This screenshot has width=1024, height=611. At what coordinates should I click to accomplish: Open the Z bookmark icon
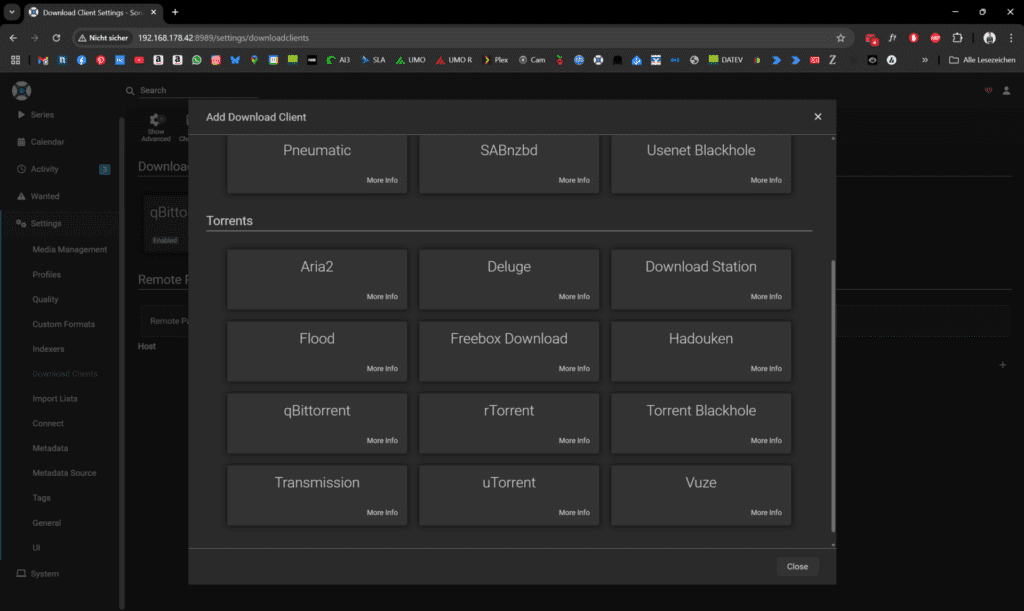tap(833, 60)
